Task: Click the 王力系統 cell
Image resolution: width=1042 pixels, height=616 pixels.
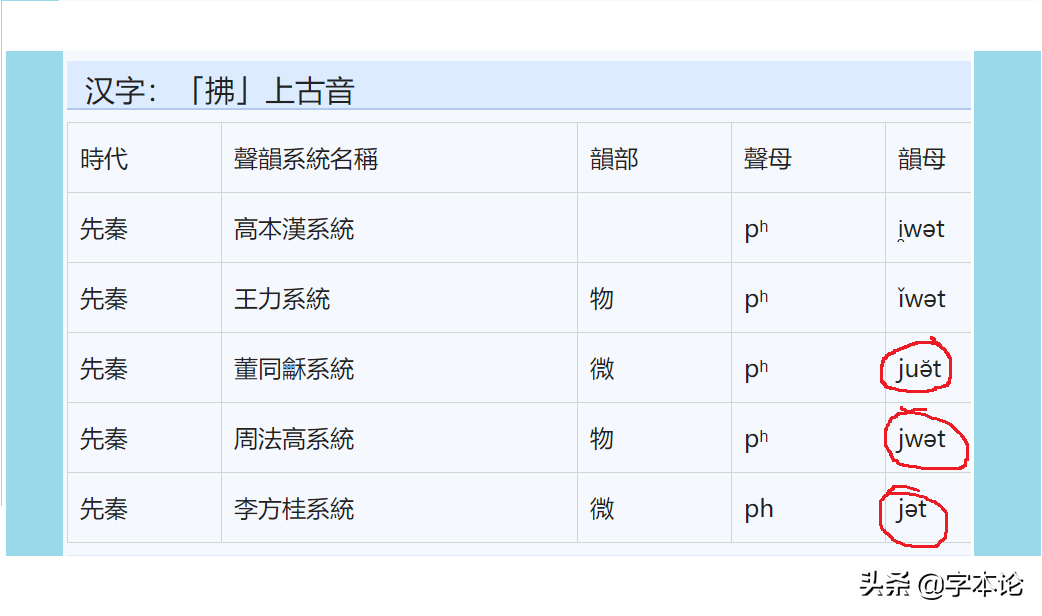Action: pos(282,299)
